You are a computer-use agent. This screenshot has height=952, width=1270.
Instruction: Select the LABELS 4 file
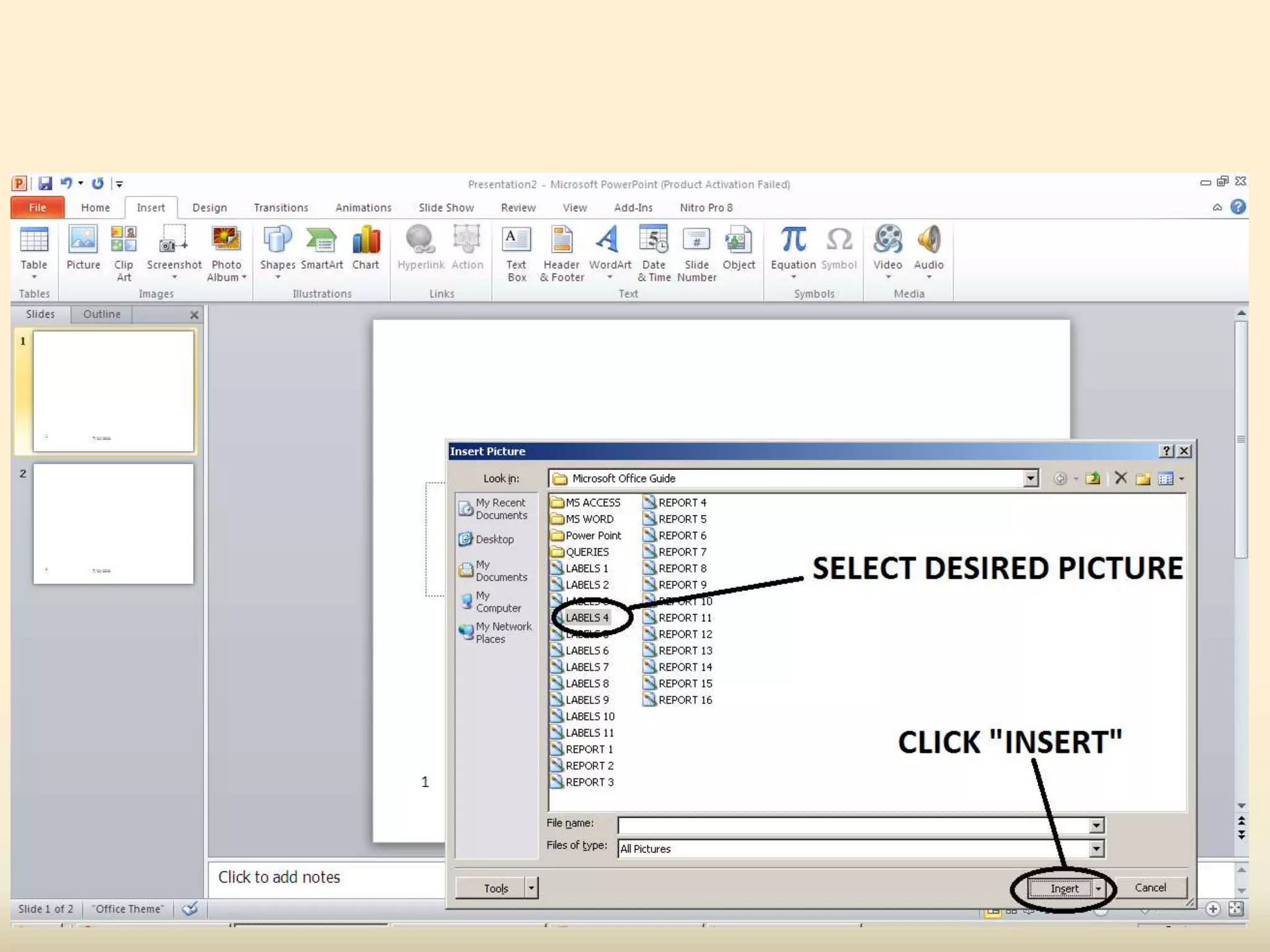pyautogui.click(x=586, y=617)
